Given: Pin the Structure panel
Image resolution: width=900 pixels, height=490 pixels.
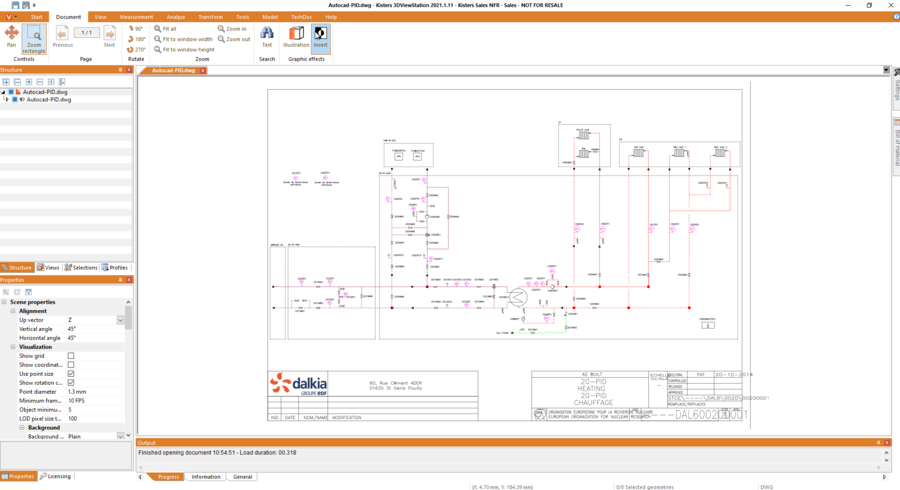Looking at the screenshot, I should pyautogui.click(x=121, y=70).
